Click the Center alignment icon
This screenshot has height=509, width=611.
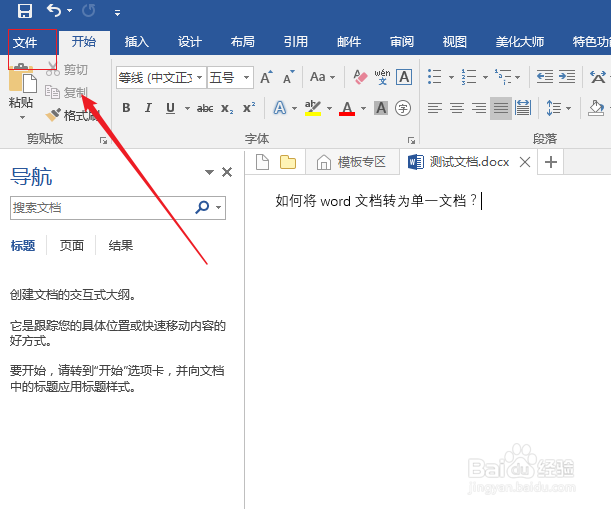(457, 108)
